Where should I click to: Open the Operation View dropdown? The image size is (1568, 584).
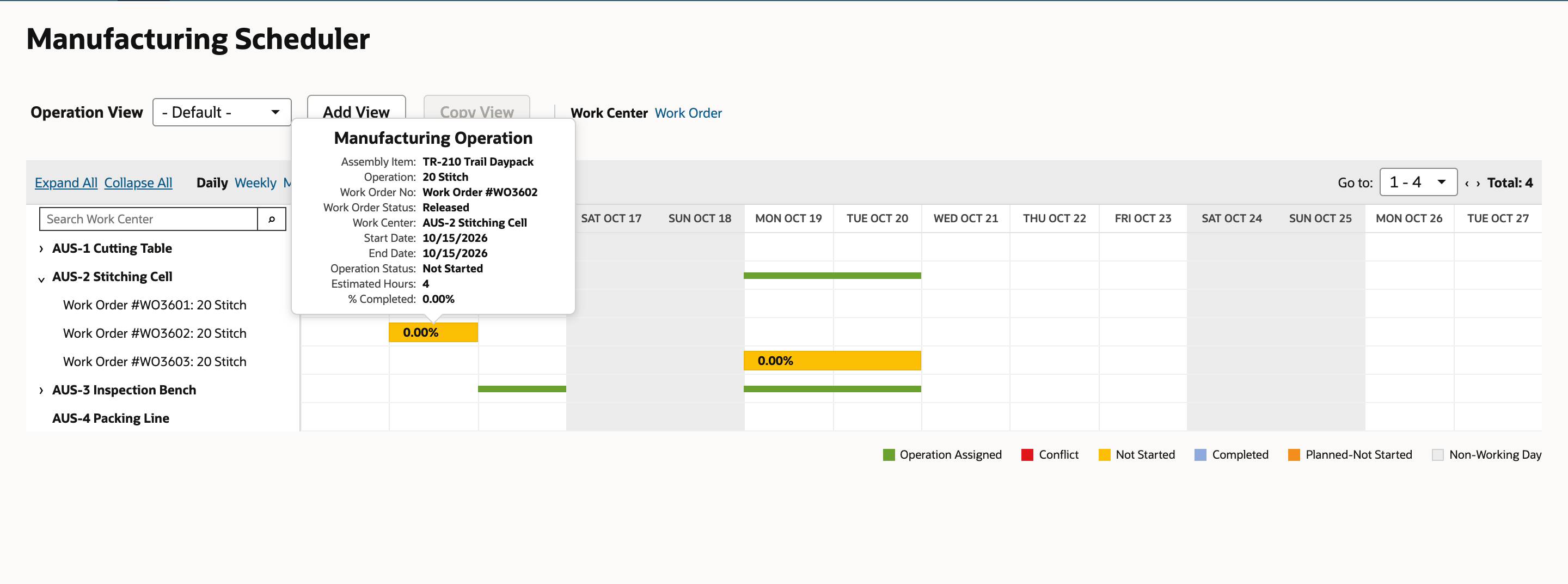(222, 112)
